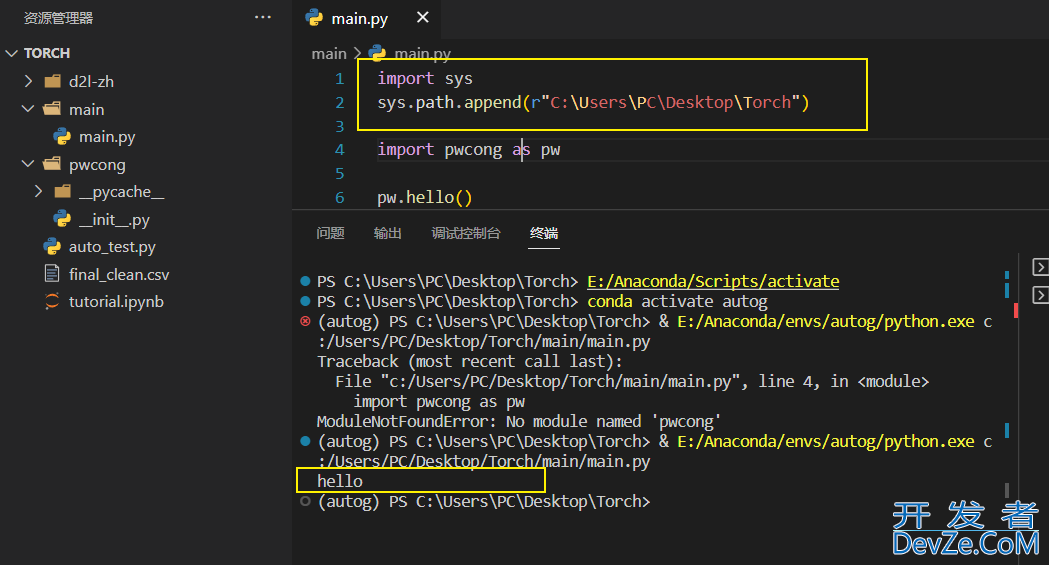1049x565 pixels.
Task: Open the explorer more actions ellipsis
Action: (263, 17)
